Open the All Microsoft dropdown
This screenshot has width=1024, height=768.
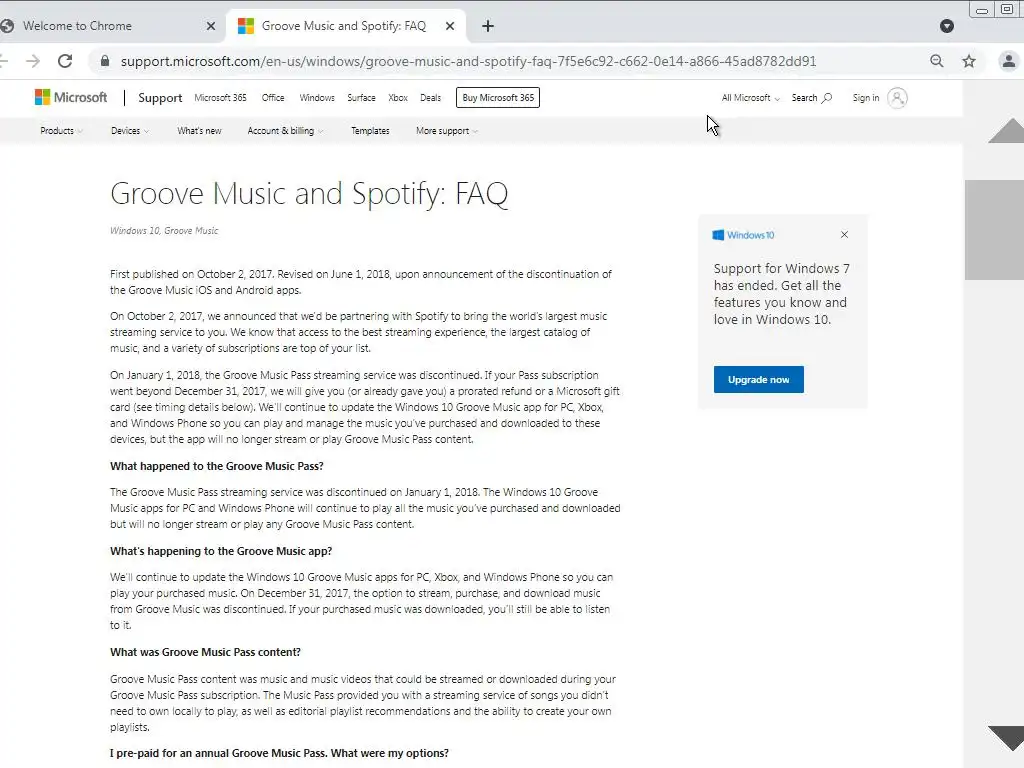pyautogui.click(x=751, y=98)
